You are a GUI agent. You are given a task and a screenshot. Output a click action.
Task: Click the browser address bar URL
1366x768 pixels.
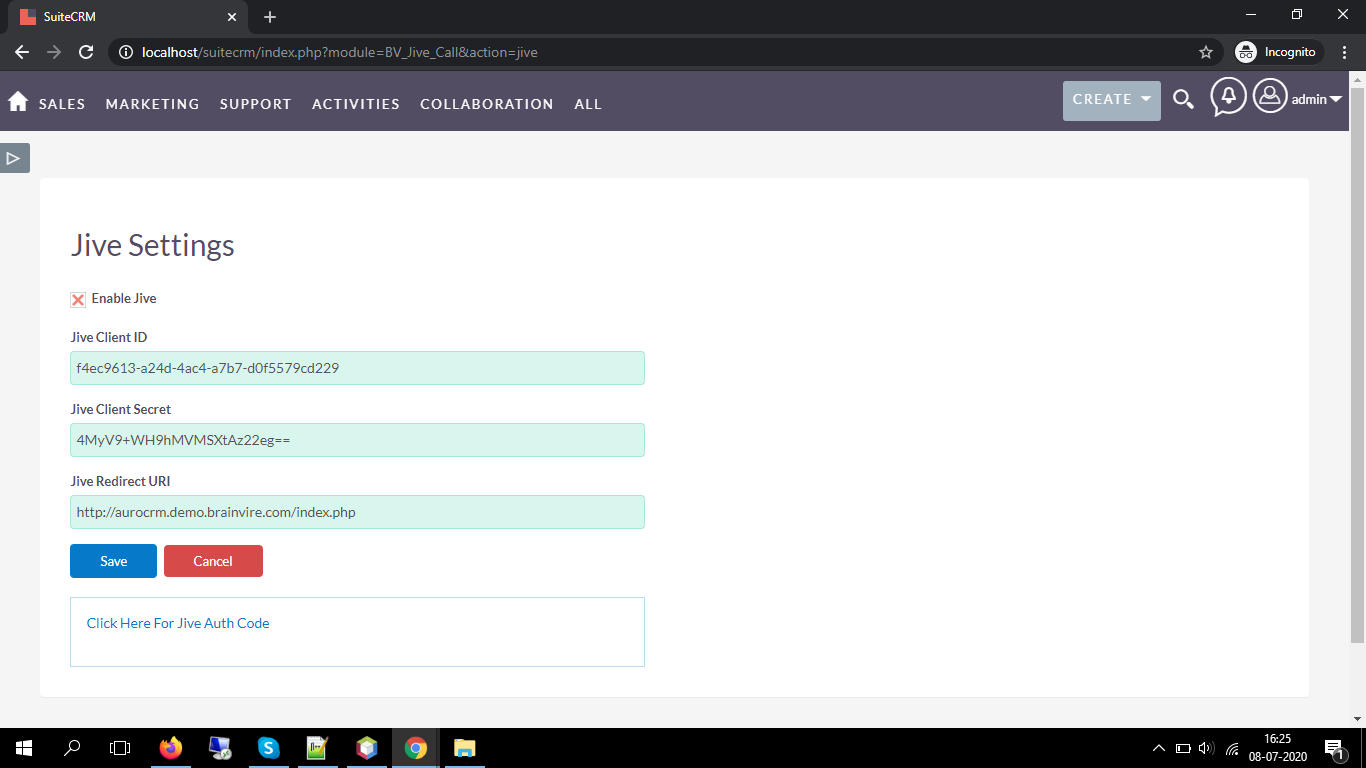click(340, 52)
